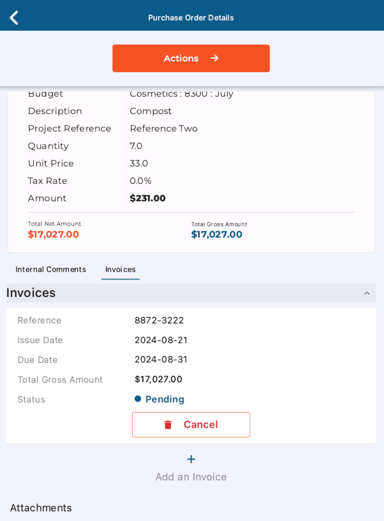Click the due date 2024-08-31

coord(161,360)
